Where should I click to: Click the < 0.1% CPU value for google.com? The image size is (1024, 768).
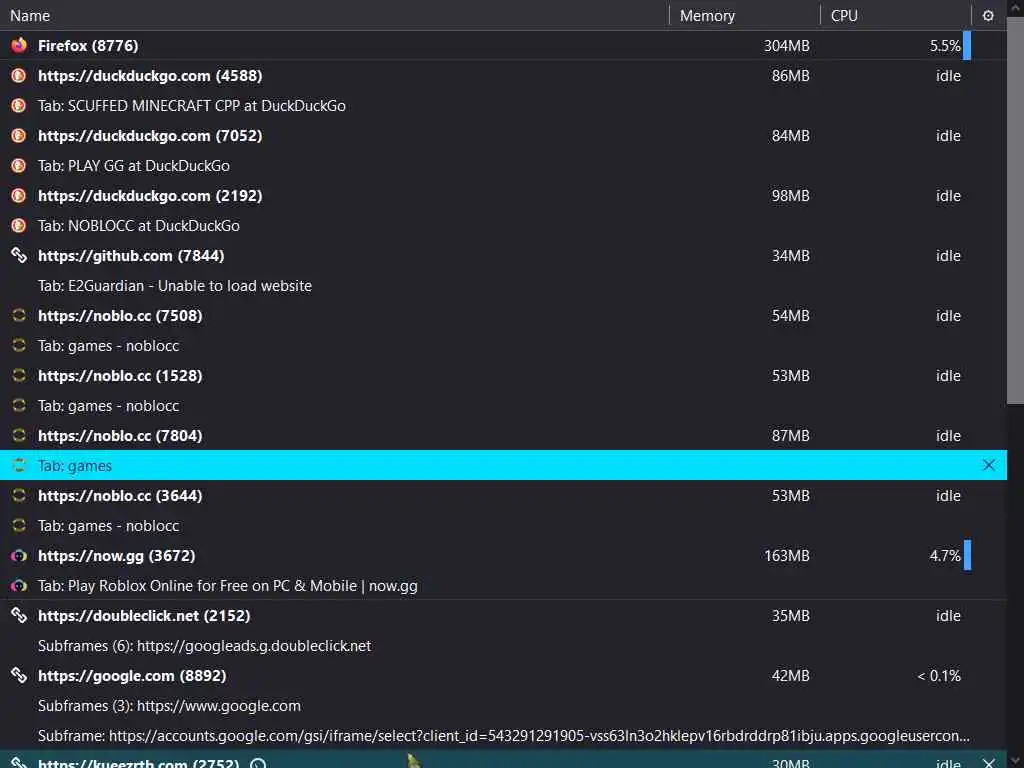[939, 676]
